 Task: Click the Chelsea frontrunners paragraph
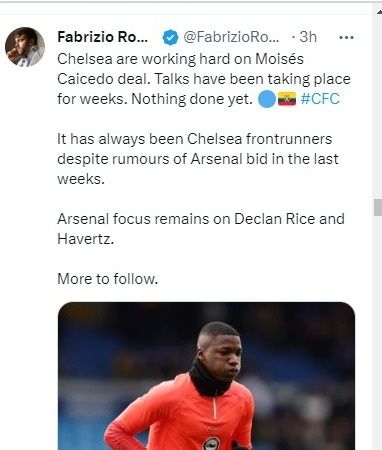coord(198,159)
